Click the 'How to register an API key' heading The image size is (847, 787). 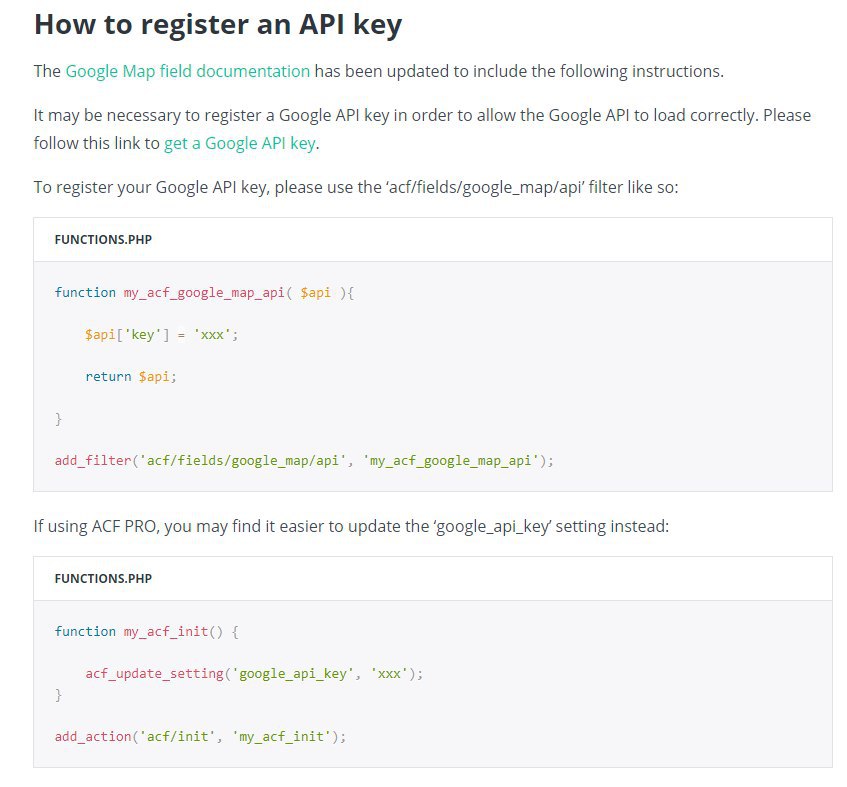point(218,24)
